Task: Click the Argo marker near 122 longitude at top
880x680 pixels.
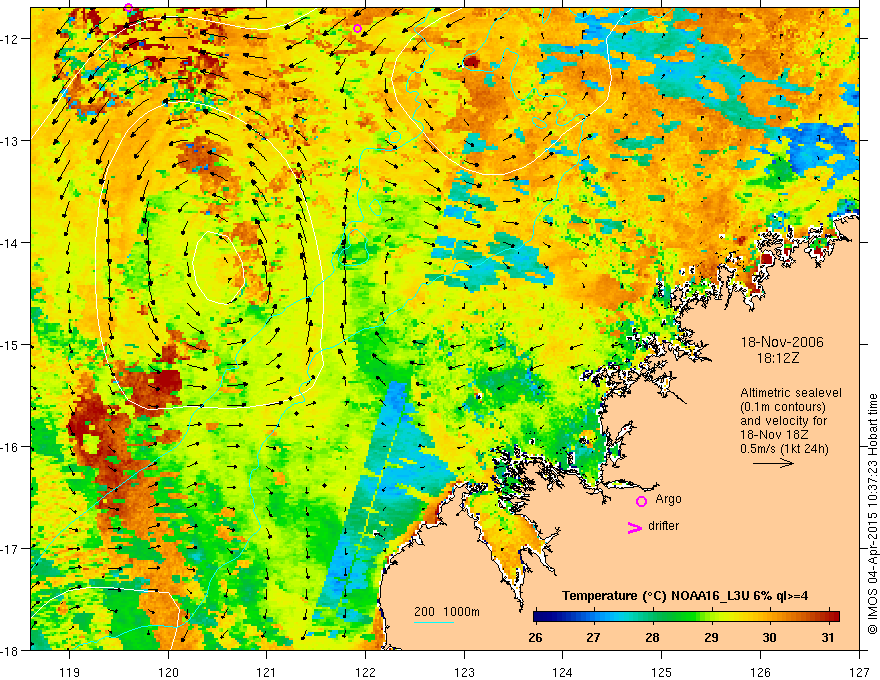Action: coord(358,29)
